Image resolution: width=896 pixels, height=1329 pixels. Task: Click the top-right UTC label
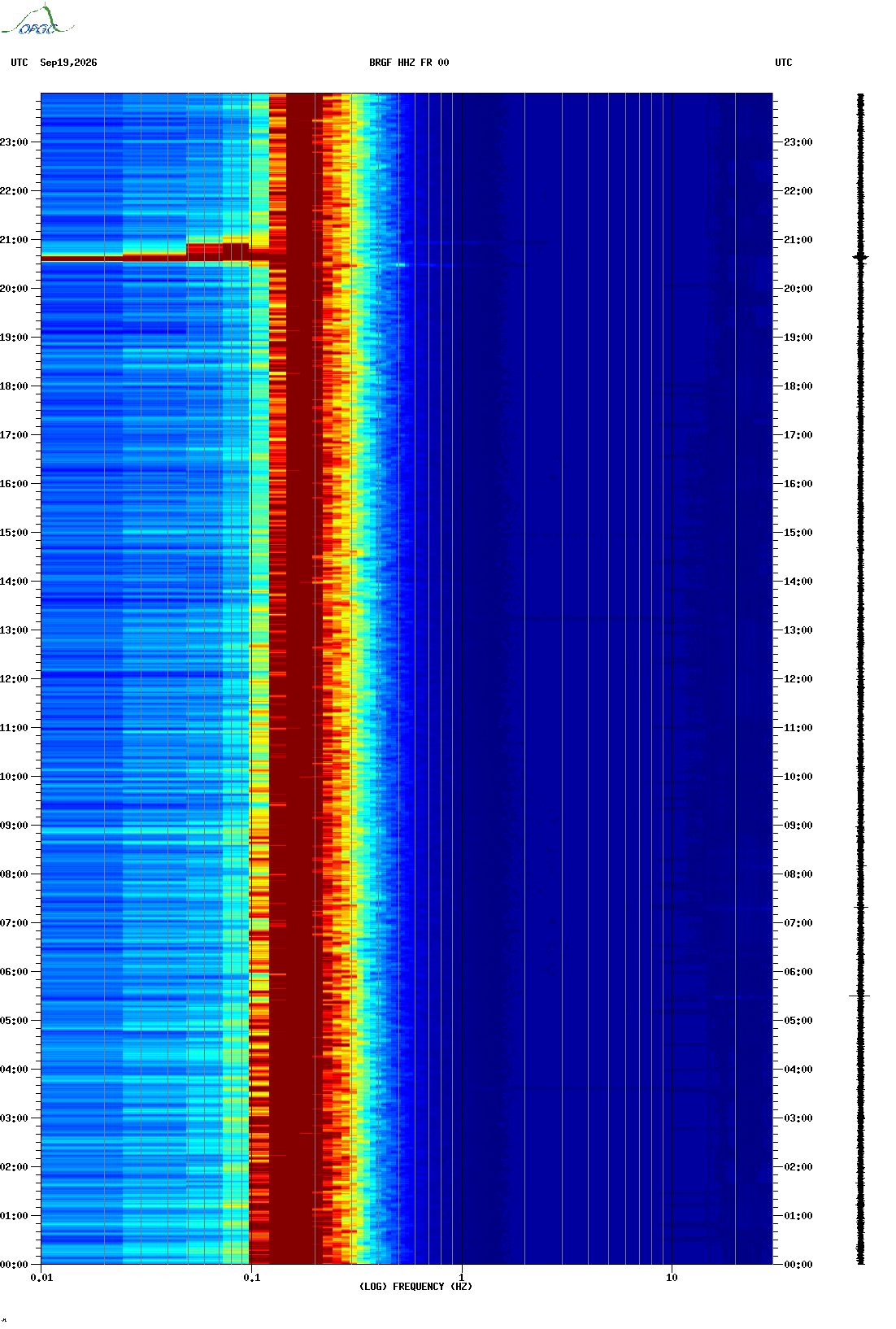coord(784,63)
